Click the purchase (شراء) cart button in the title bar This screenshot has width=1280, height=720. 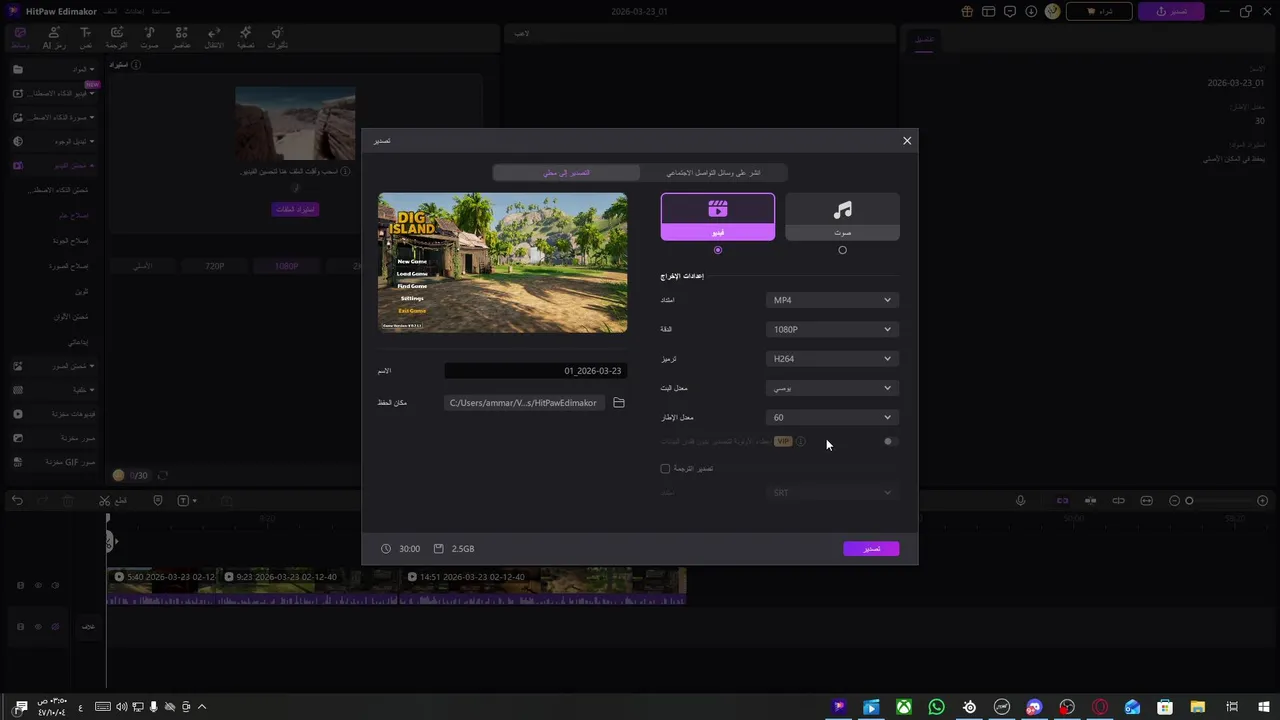coord(1098,11)
